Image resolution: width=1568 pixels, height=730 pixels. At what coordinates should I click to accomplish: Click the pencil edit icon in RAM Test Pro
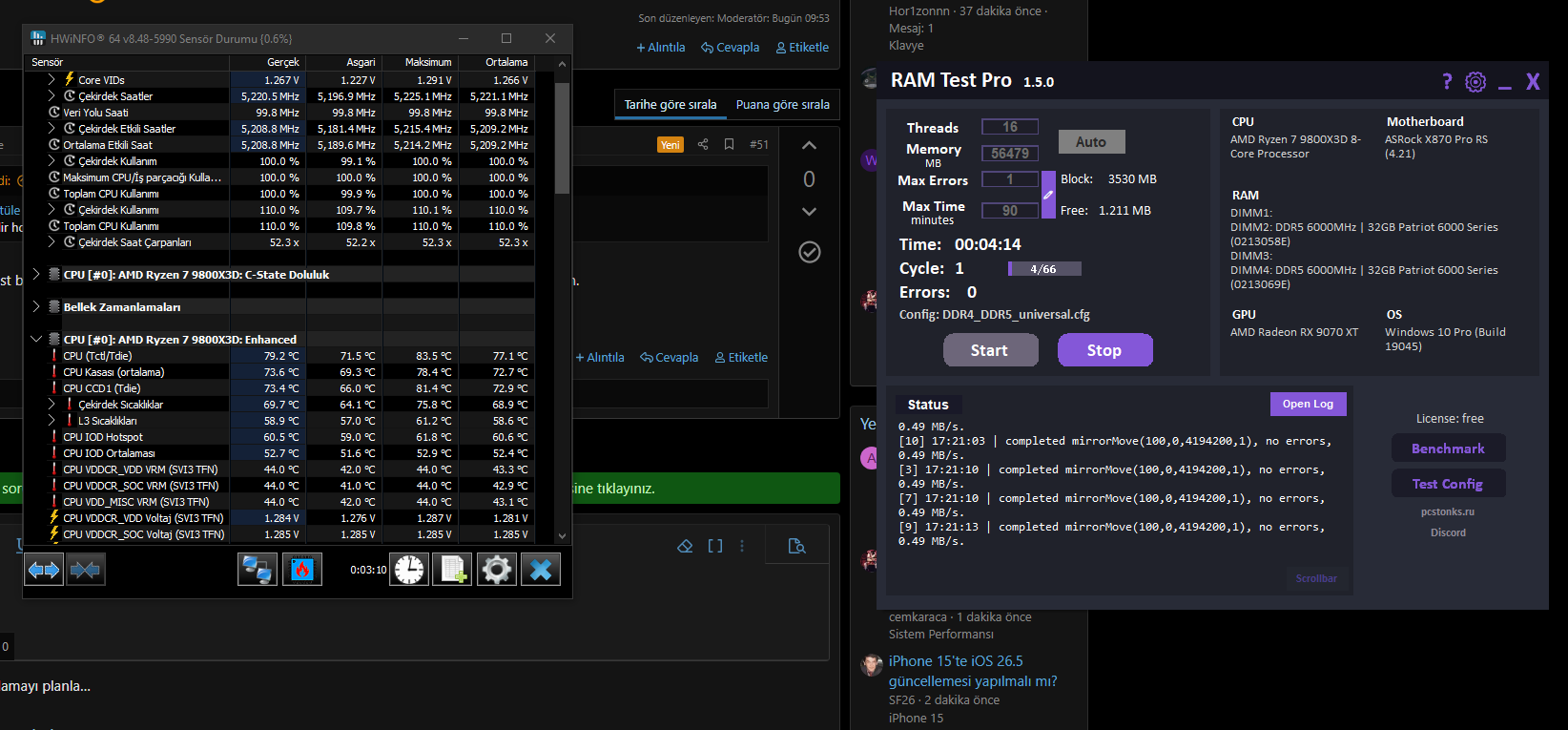click(x=1048, y=195)
